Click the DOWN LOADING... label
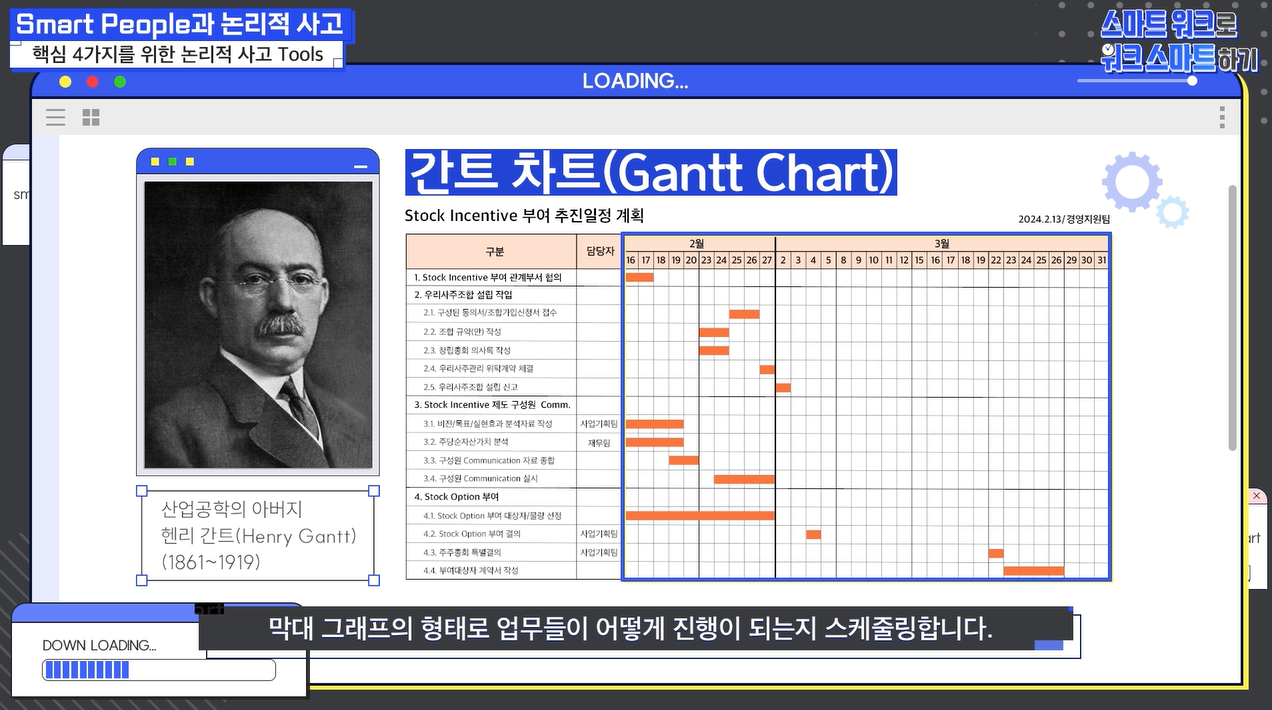 click(x=99, y=645)
